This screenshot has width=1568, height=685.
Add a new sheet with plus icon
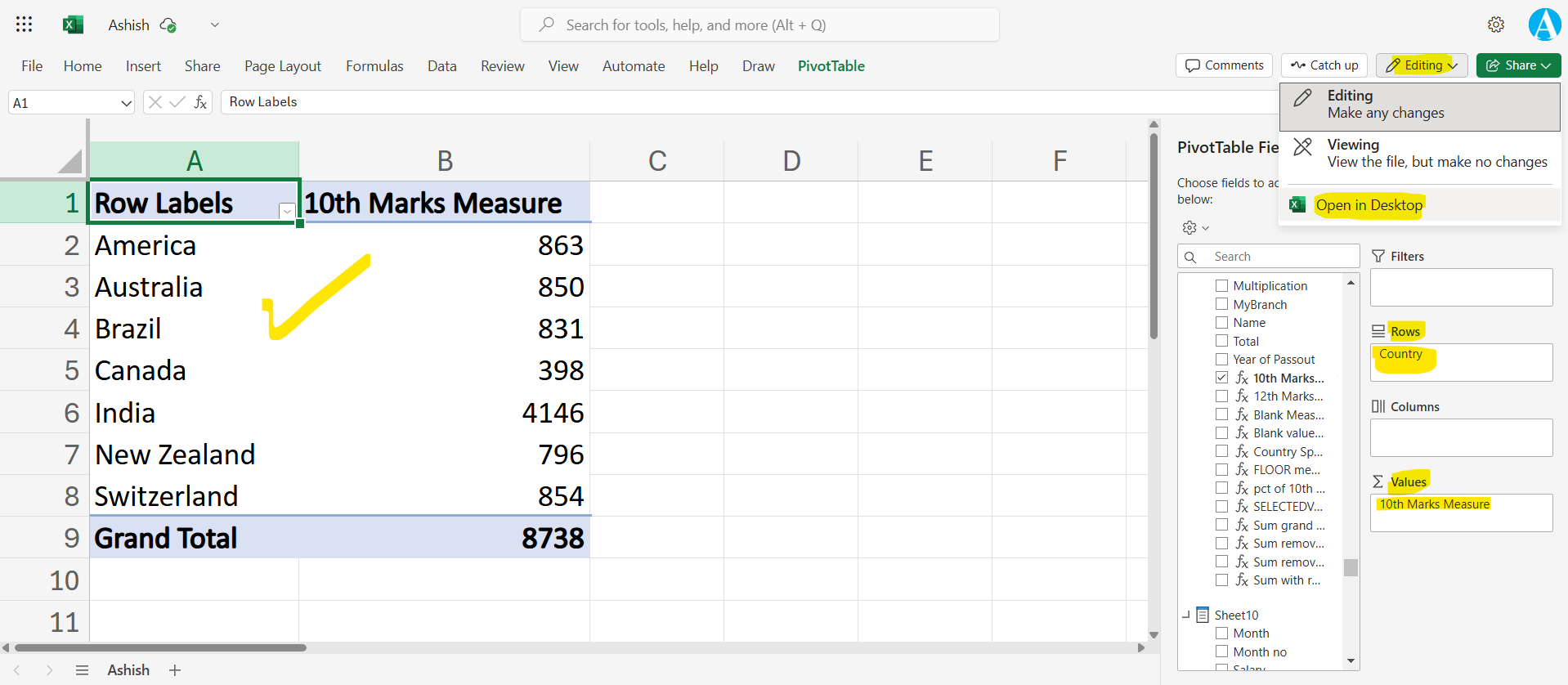(174, 670)
